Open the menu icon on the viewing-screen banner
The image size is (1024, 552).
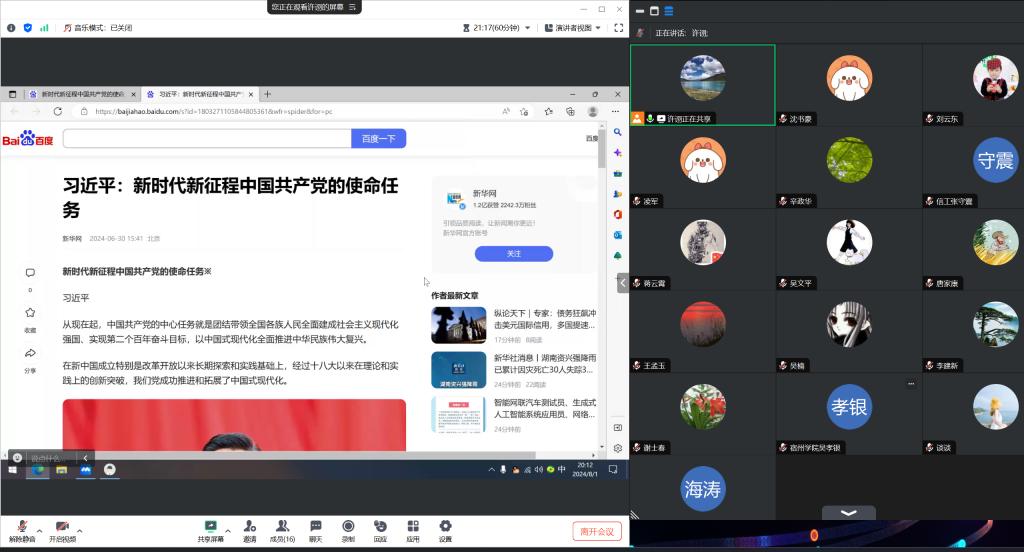tap(352, 7)
